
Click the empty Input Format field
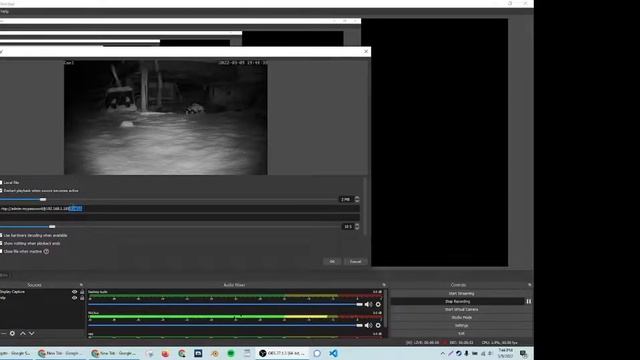(x=180, y=218)
